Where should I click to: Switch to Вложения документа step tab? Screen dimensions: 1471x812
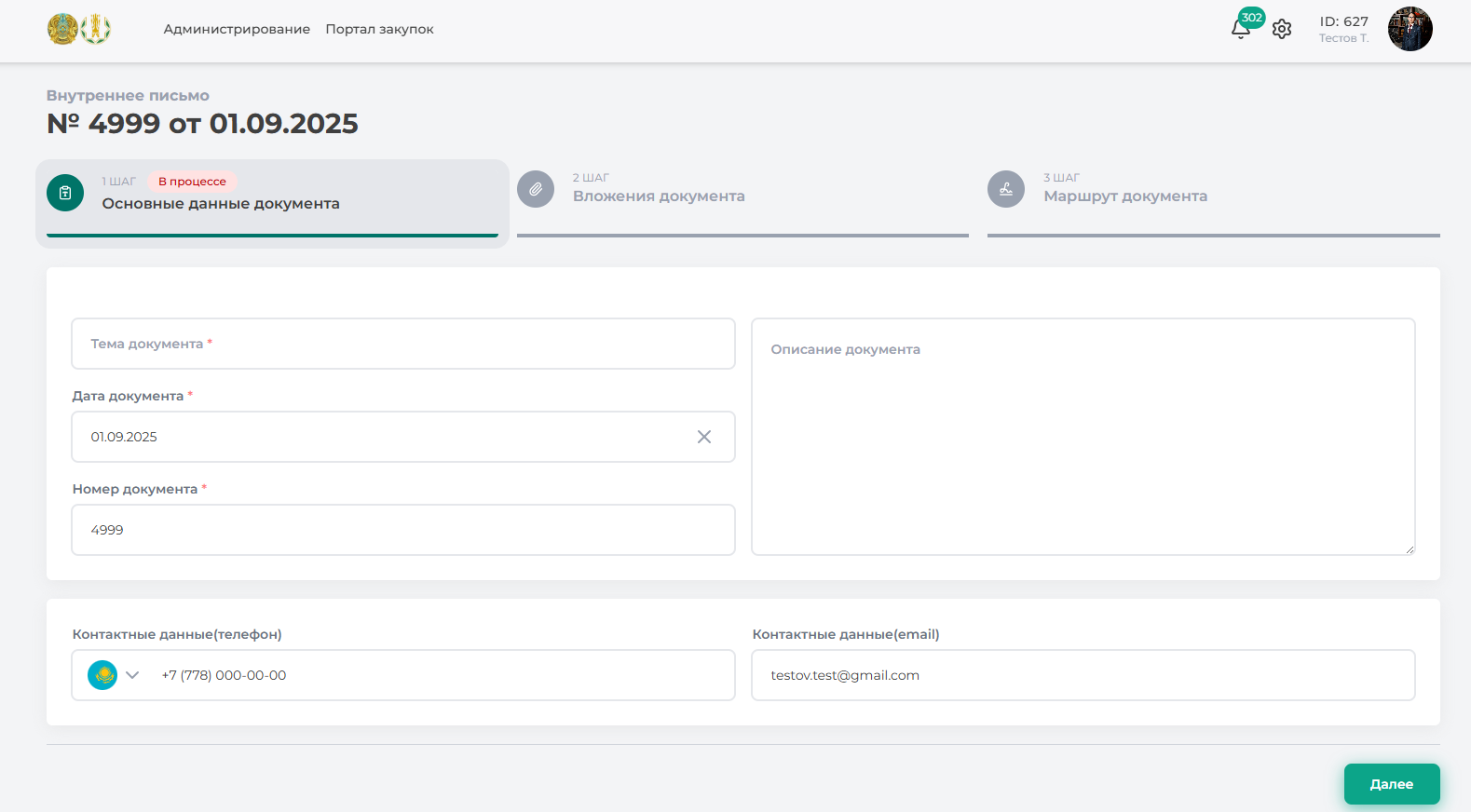[659, 196]
